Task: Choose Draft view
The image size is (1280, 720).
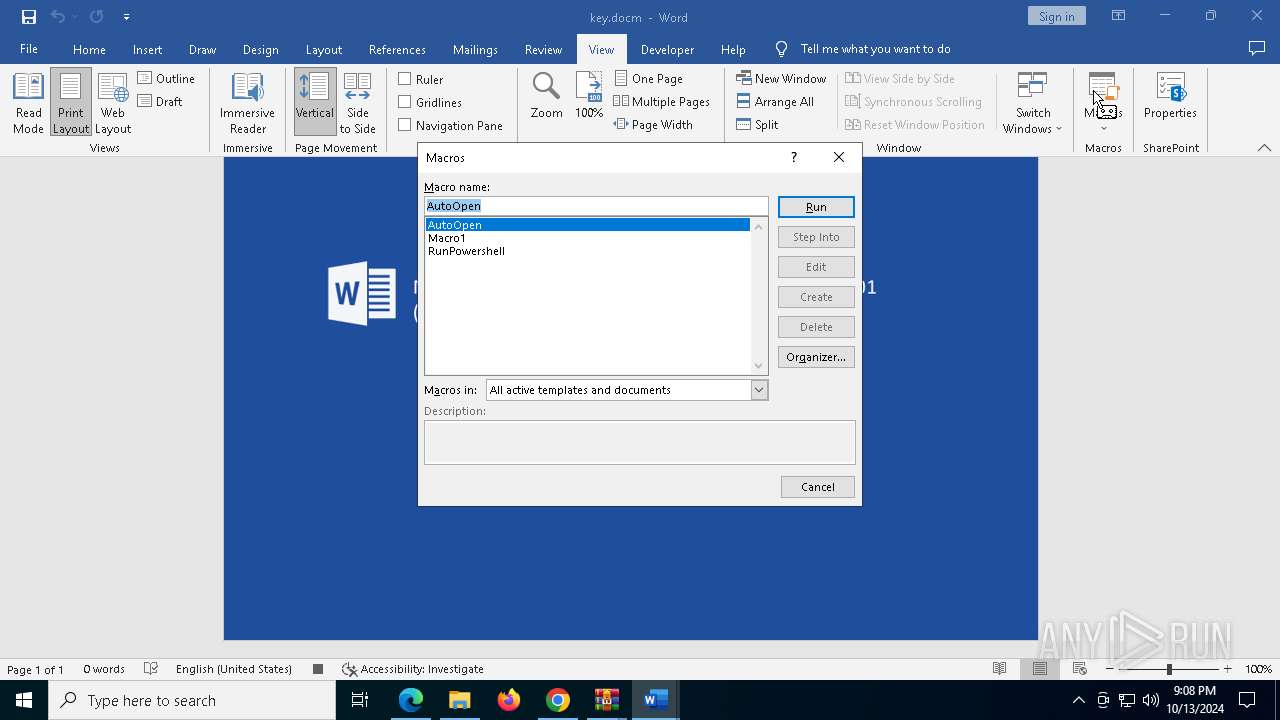Action: 160,101
